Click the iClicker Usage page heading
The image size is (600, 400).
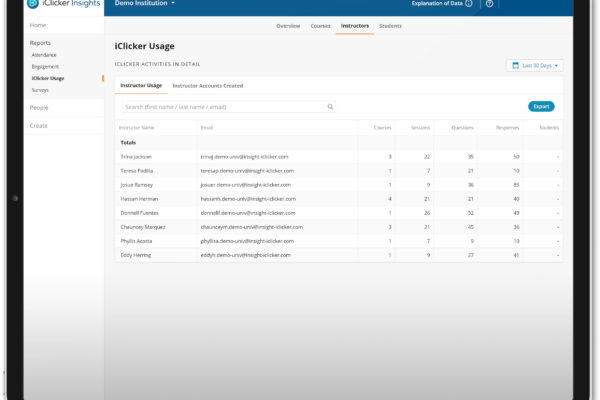(x=145, y=46)
